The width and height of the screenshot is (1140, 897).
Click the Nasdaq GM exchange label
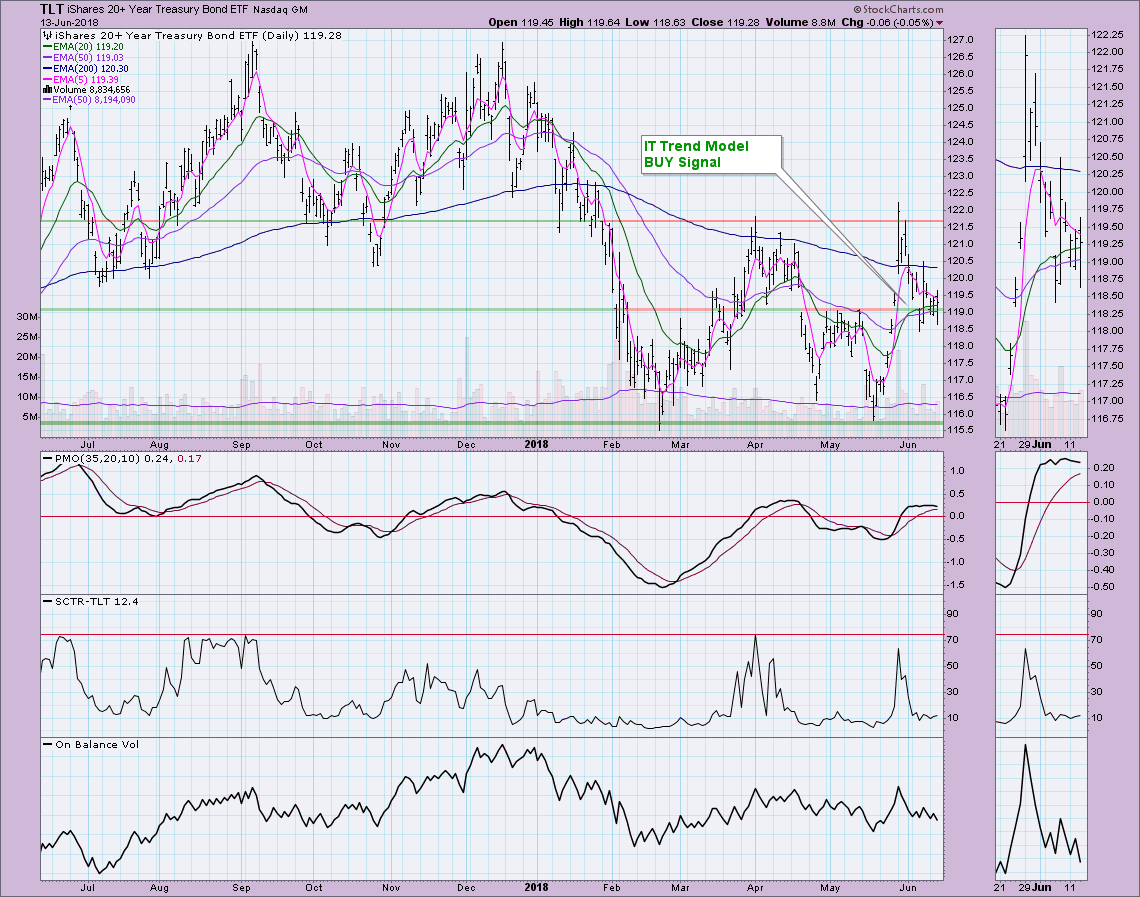point(280,10)
